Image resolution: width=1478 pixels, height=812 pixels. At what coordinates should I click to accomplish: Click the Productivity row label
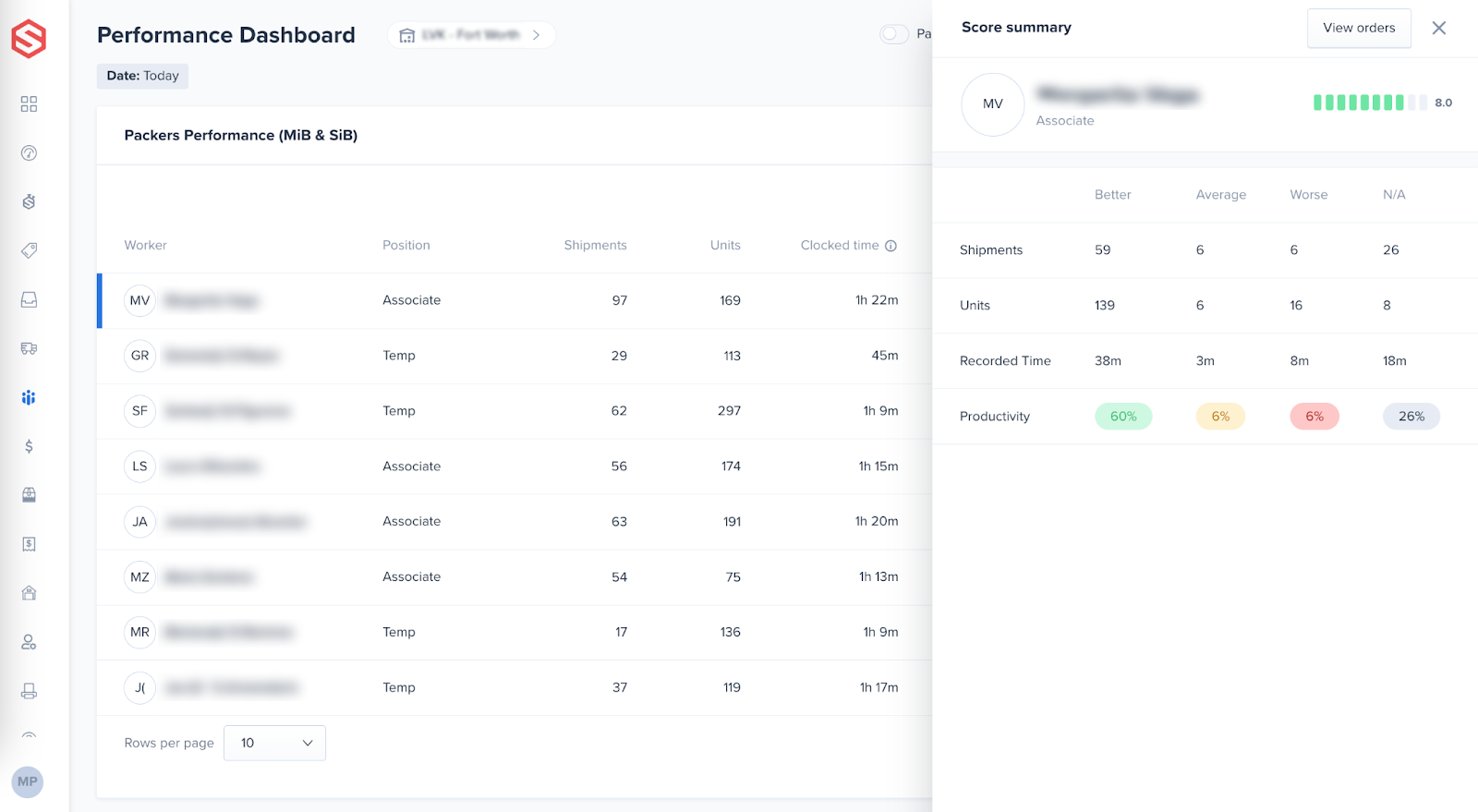coord(995,417)
